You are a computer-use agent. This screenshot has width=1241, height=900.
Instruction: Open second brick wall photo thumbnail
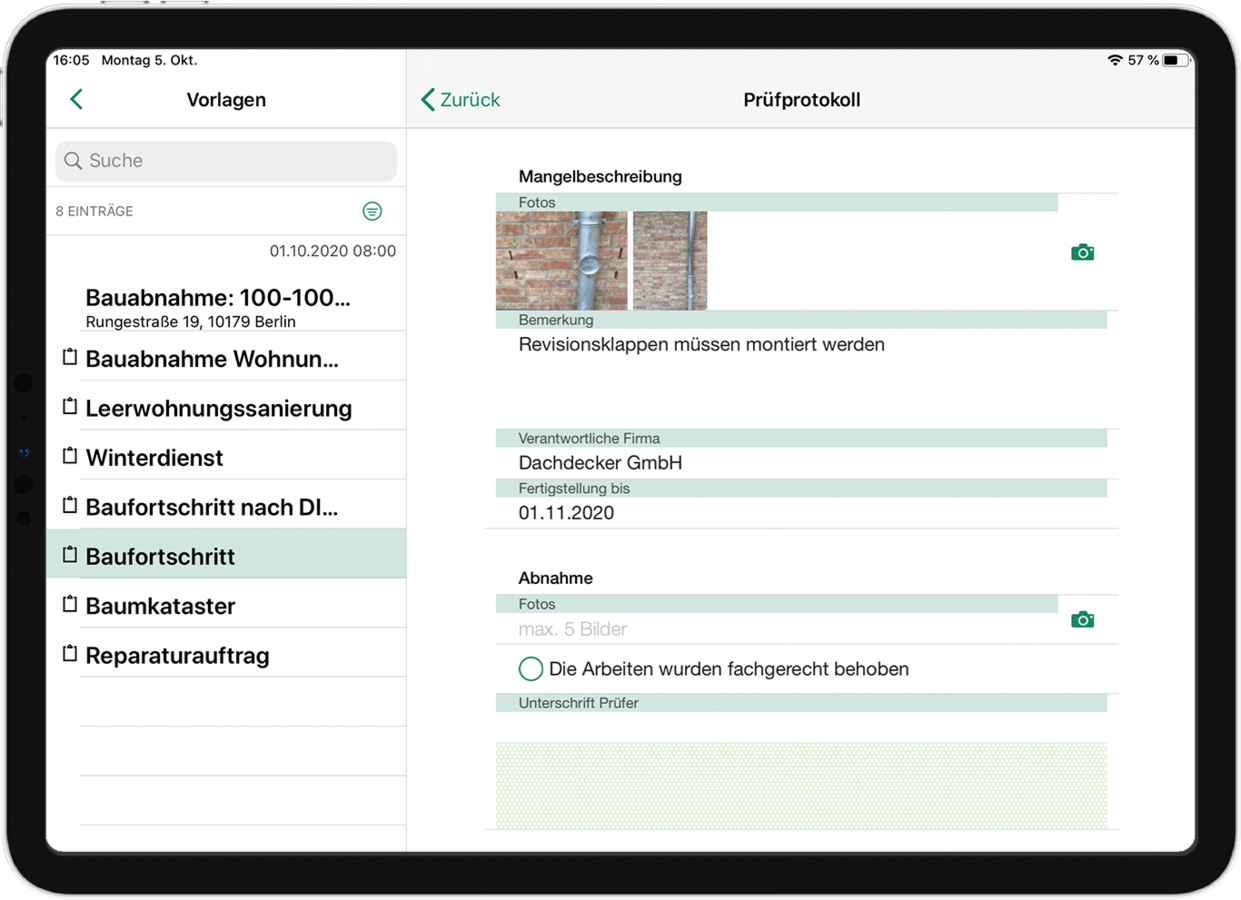(670, 260)
